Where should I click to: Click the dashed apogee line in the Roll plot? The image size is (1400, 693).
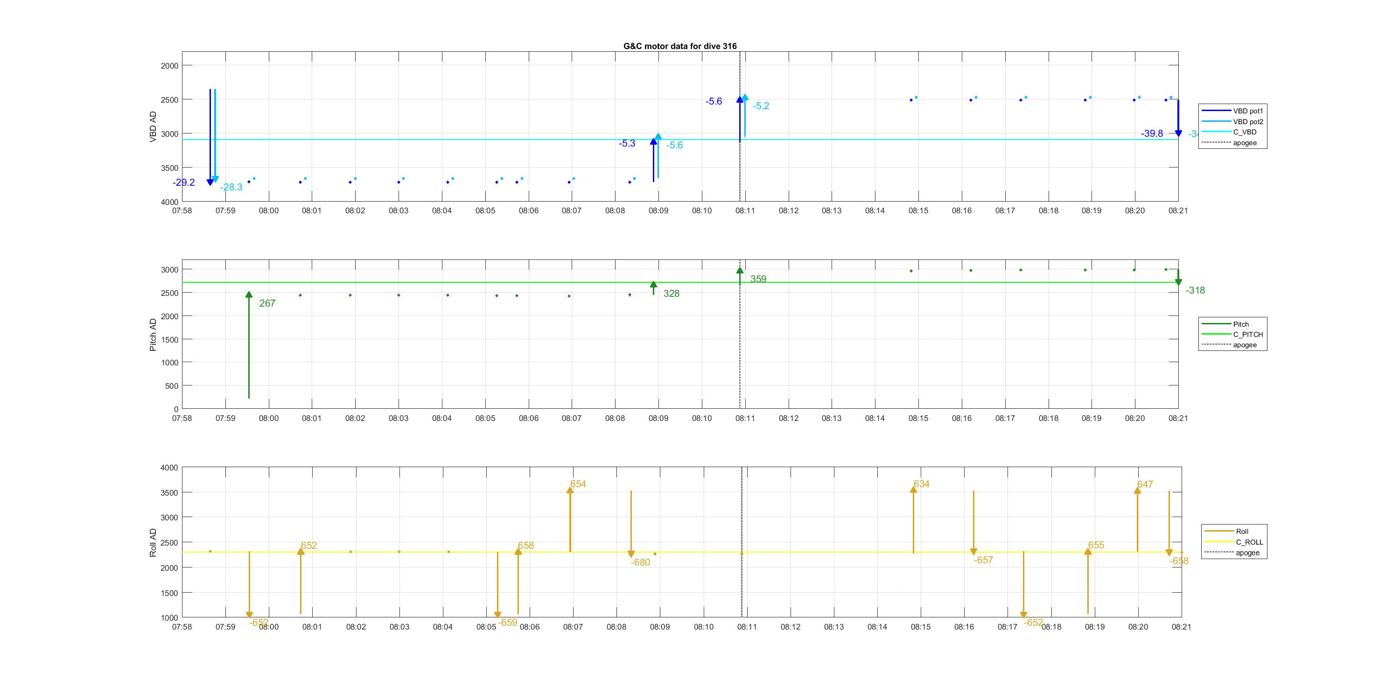click(x=742, y=542)
